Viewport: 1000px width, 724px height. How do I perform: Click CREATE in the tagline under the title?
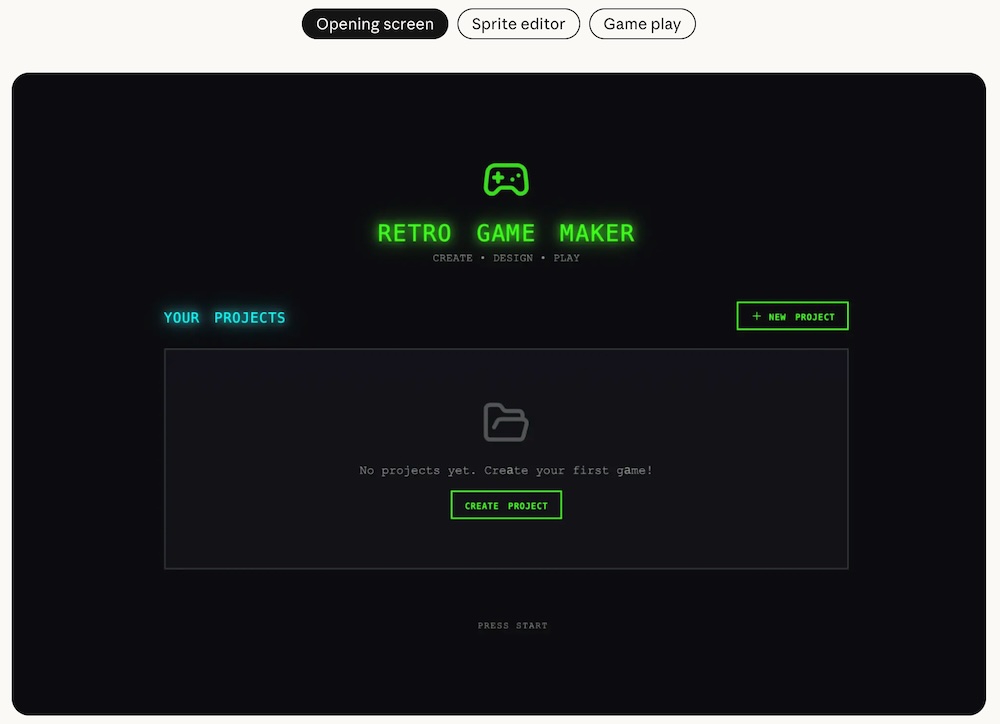[x=452, y=258]
